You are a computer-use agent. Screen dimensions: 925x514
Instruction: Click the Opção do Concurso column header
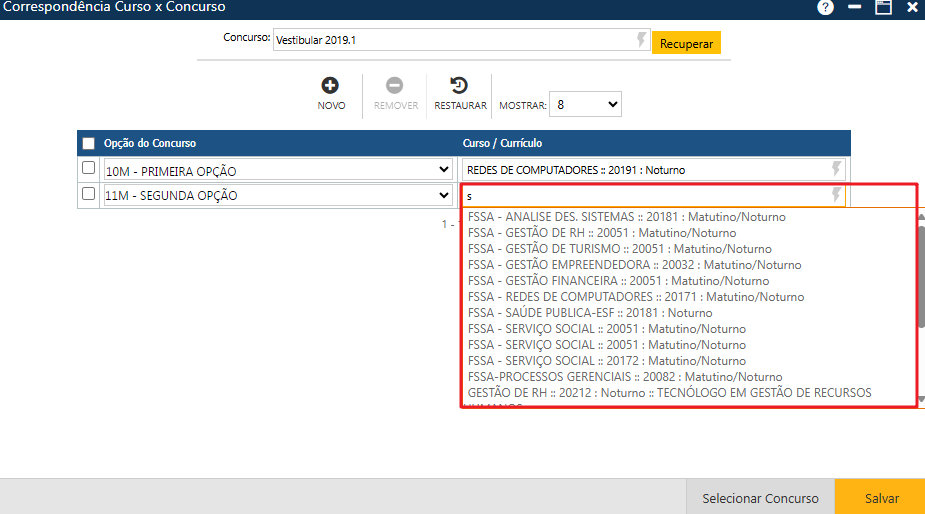[150, 143]
